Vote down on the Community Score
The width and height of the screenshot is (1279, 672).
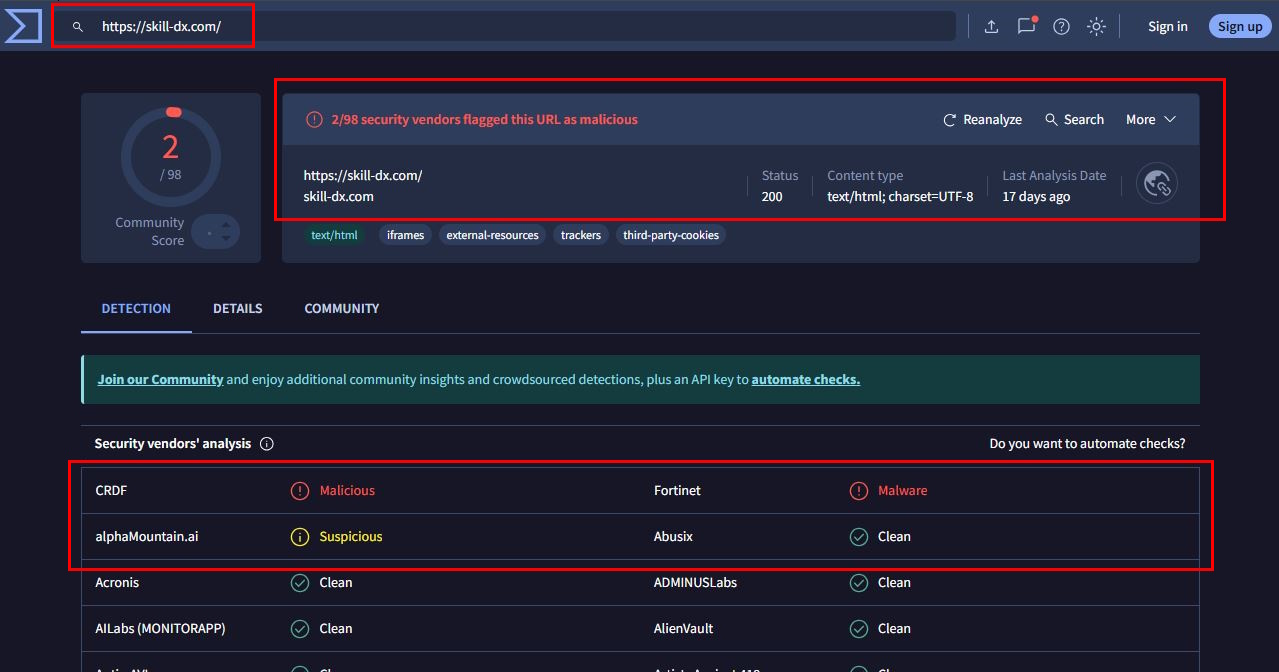coord(226,239)
